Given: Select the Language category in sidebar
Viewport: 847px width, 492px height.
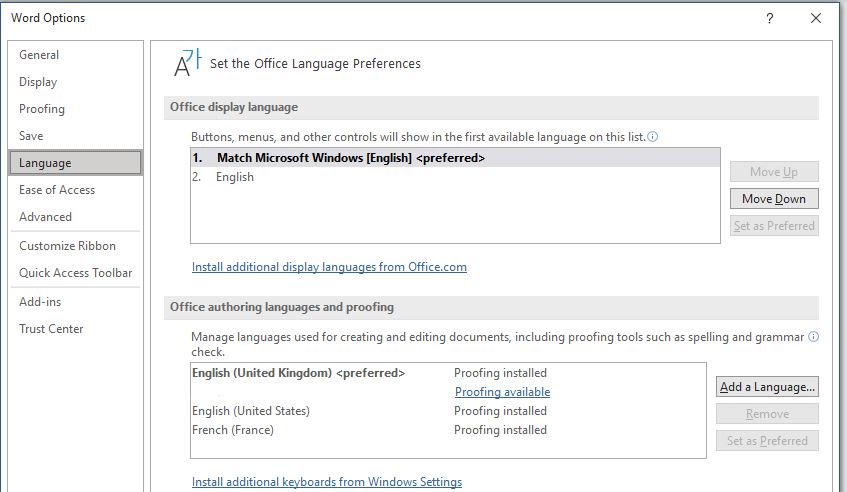Looking at the screenshot, I should click(x=76, y=163).
